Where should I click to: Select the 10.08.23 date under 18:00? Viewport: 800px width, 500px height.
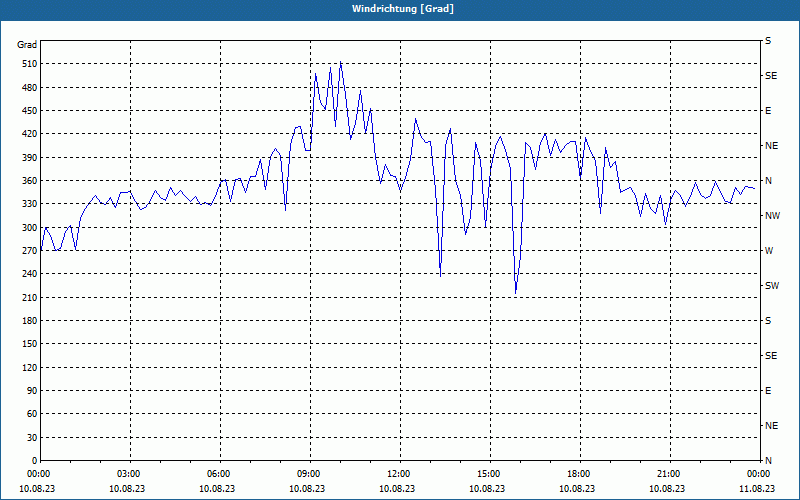coord(577,488)
